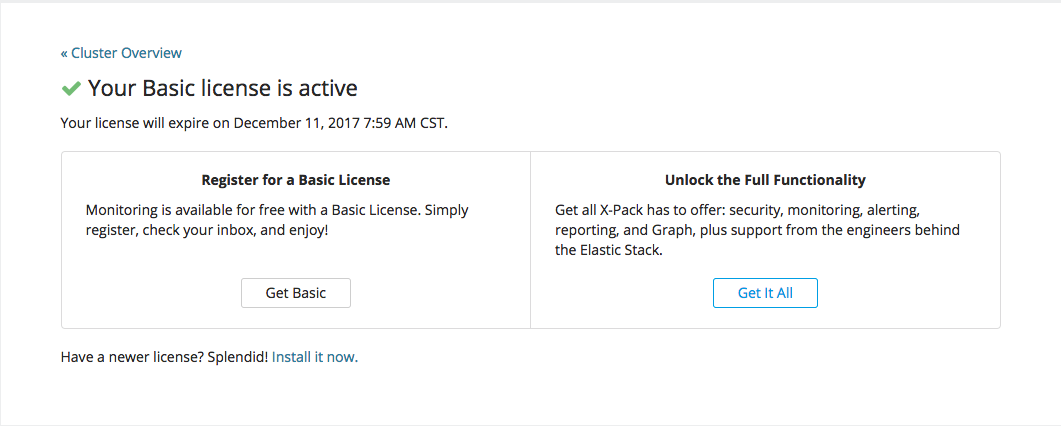Click 'Elastic Stack' in the right panel text
Image resolution: width=1061 pixels, height=426 pixels.
pyautogui.click(x=618, y=250)
